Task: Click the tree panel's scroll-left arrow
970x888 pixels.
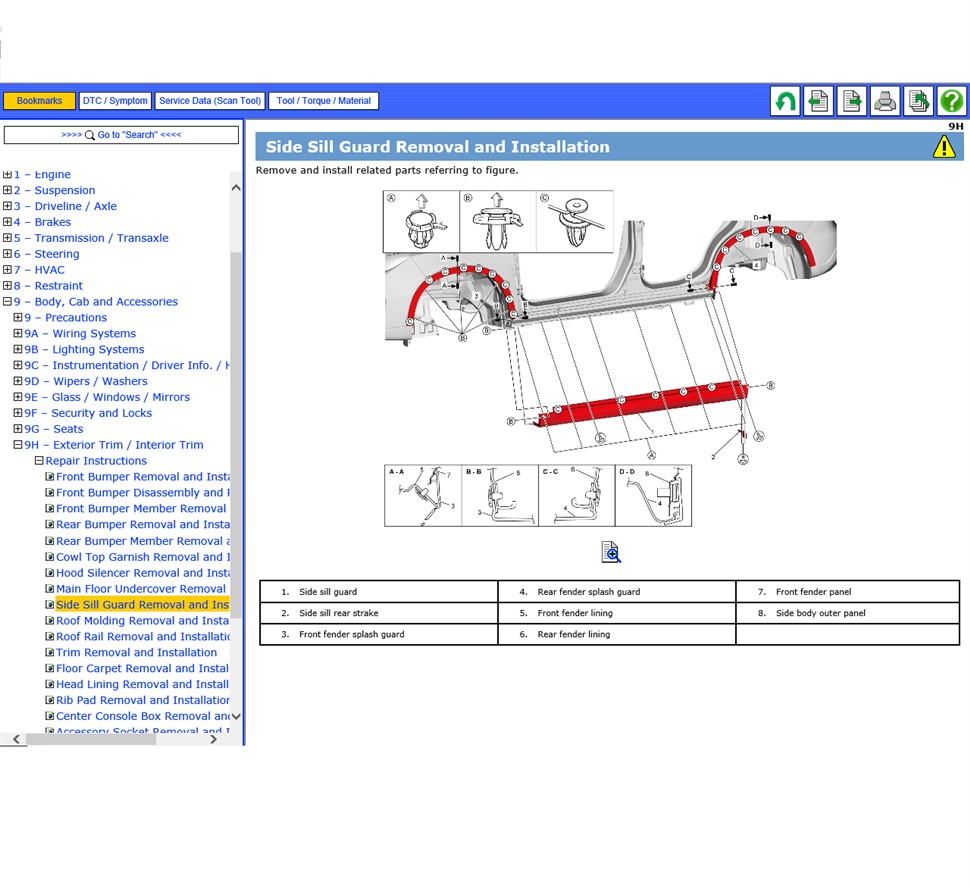Action: 17,739
